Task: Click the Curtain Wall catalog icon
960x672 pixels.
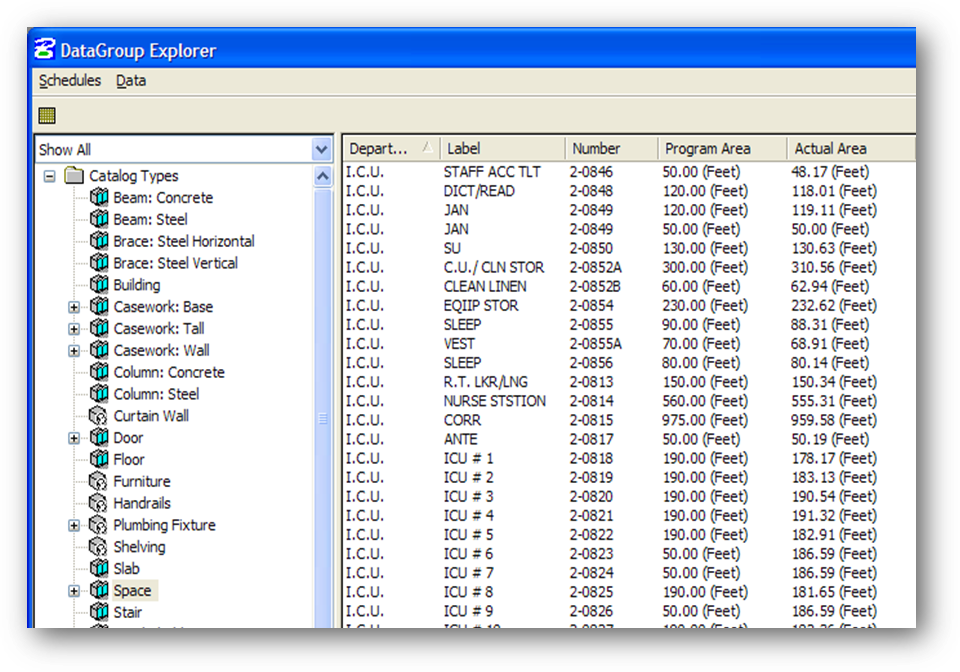Action: (99, 416)
